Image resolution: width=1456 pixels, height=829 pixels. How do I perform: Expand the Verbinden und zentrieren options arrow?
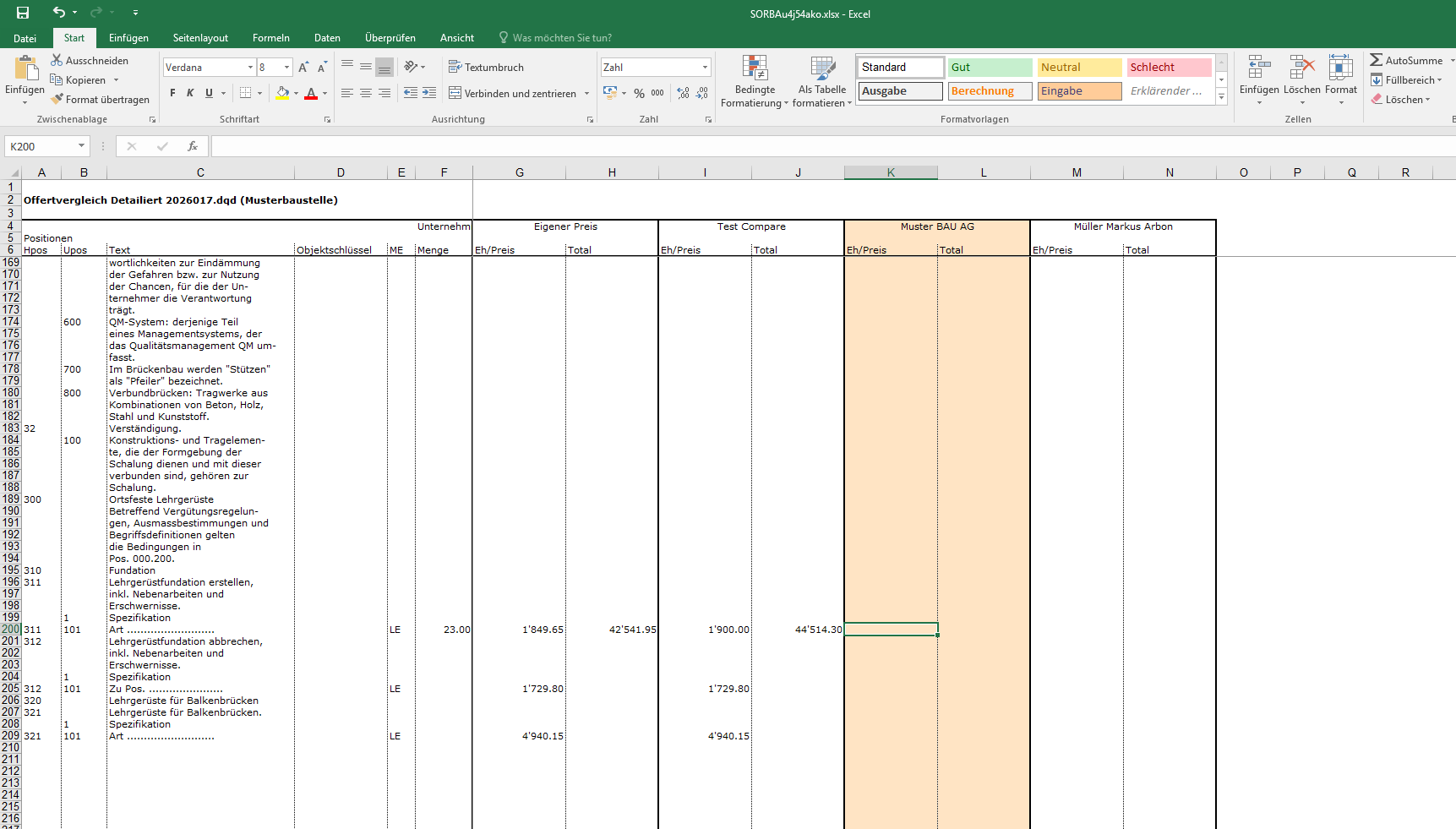[x=586, y=93]
